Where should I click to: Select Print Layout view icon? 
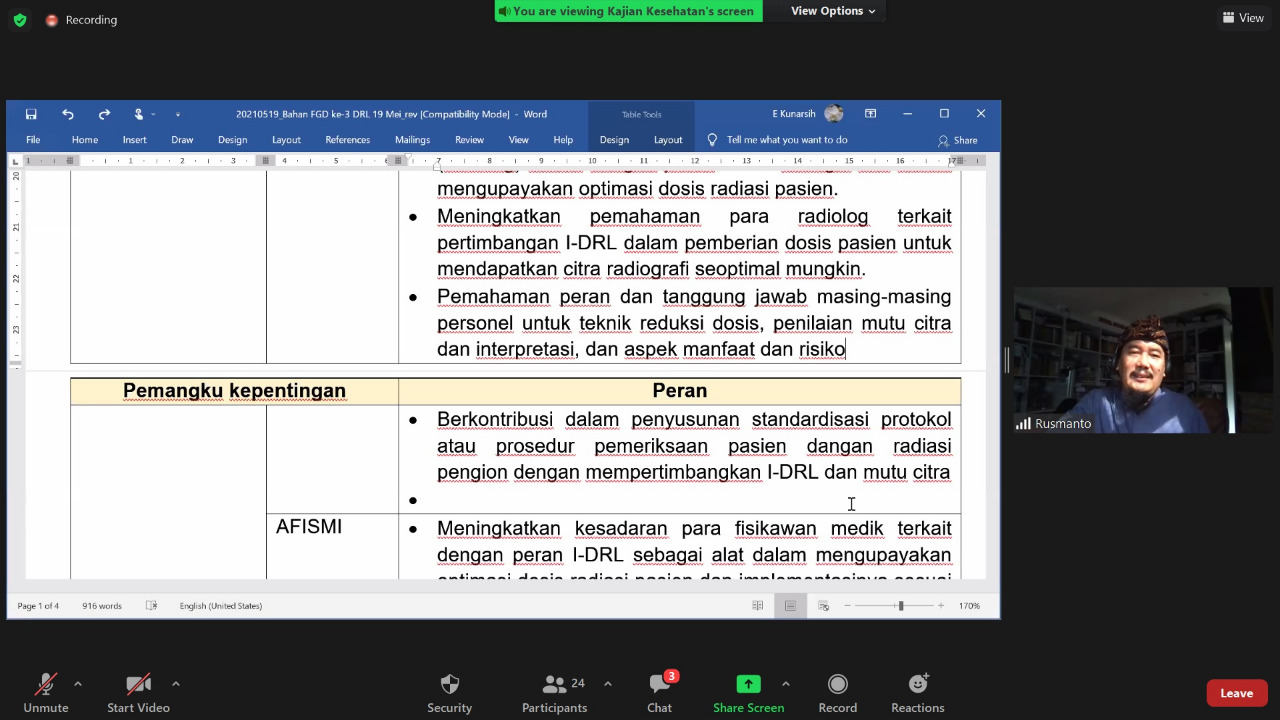point(790,606)
